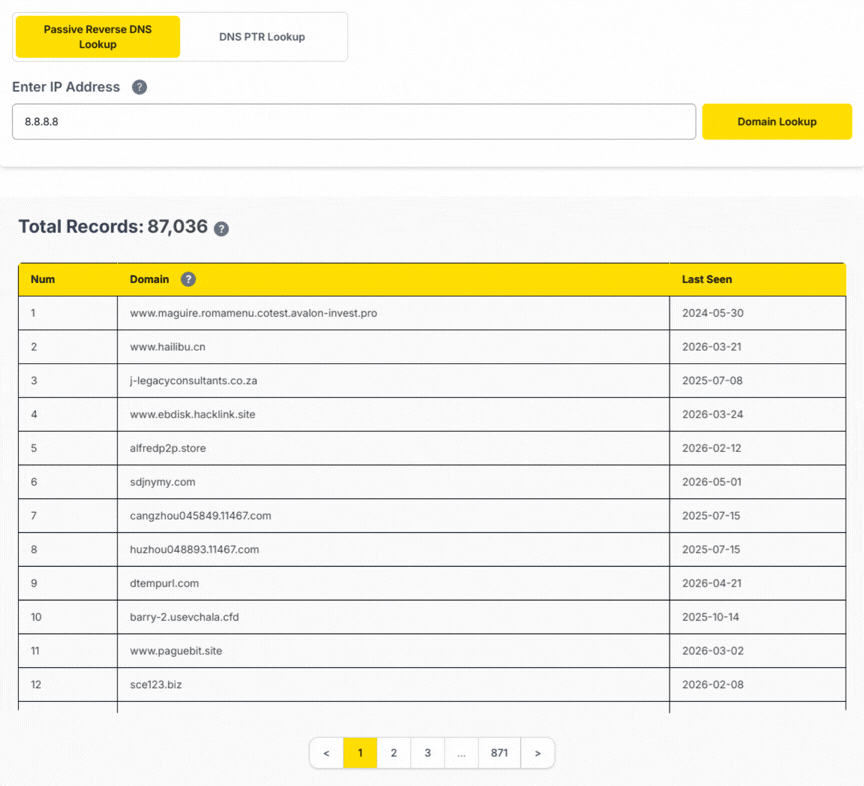The height and width of the screenshot is (786, 864).
Task: Select page 1 in pagination
Action: pyautogui.click(x=360, y=753)
